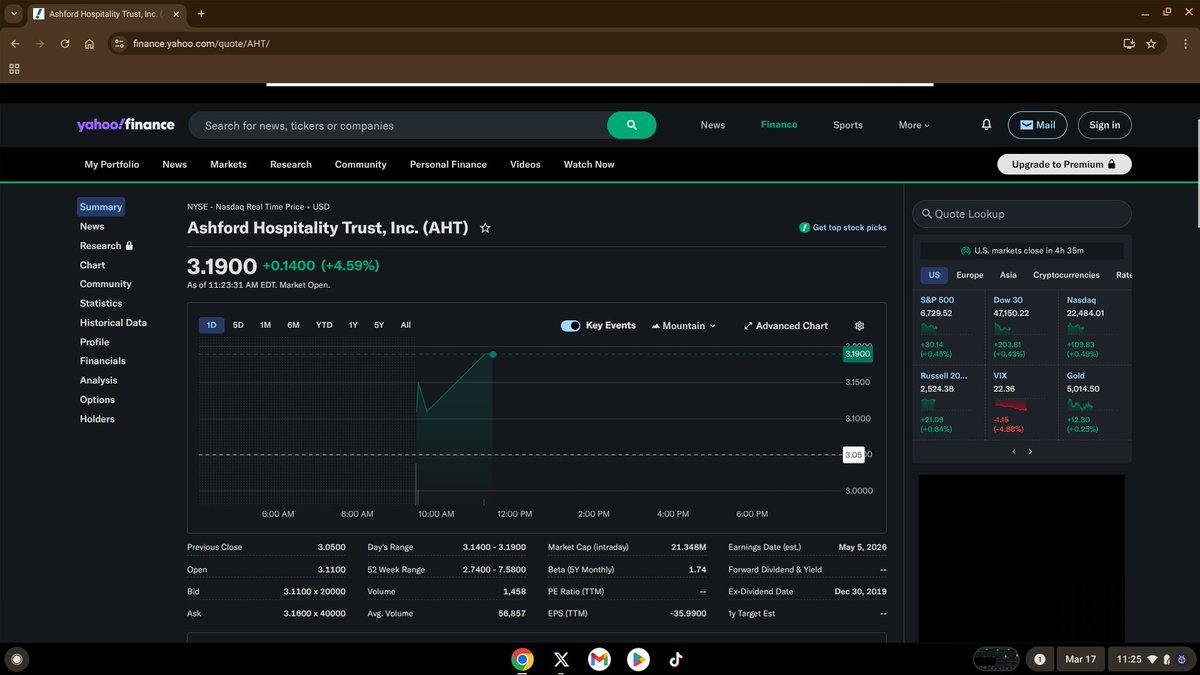Click the Mail button
Viewport: 1200px width, 675px height.
pyautogui.click(x=1037, y=125)
